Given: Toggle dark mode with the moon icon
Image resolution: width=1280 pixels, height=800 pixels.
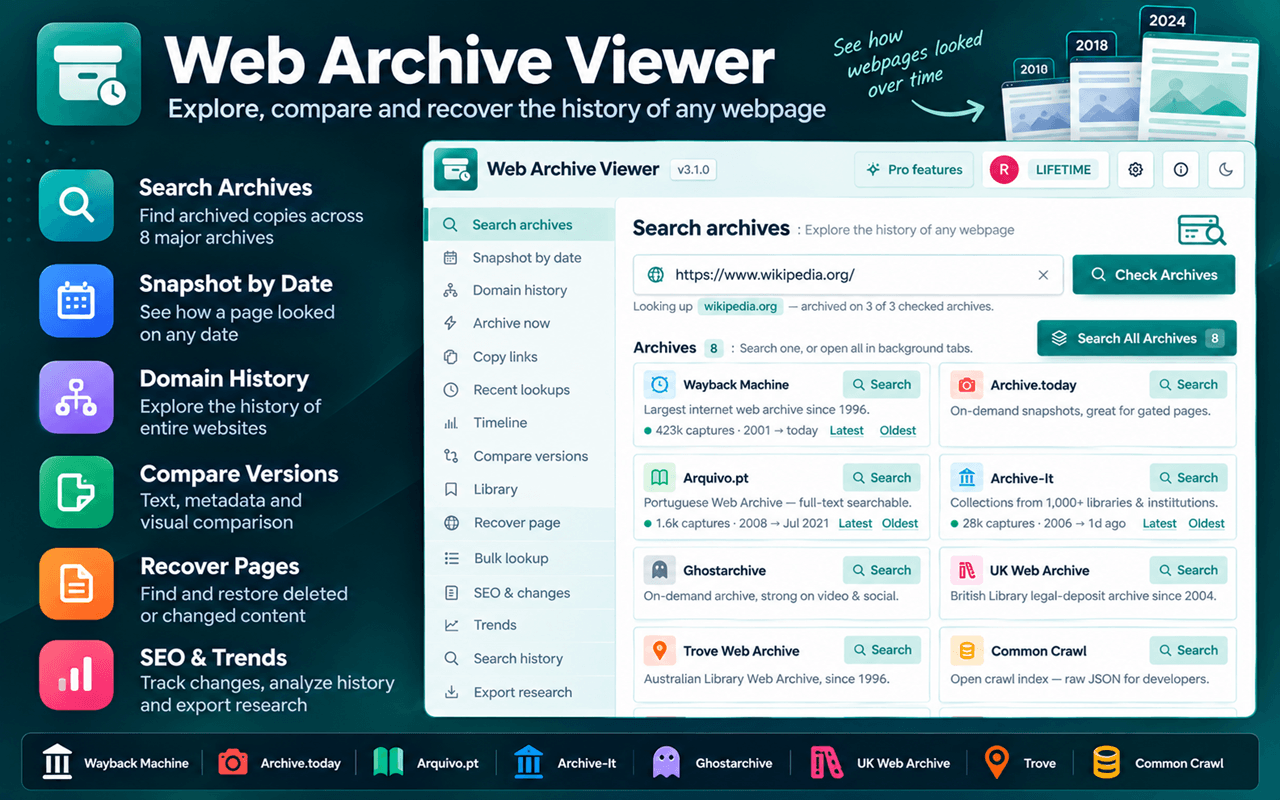Looking at the screenshot, I should 1227,170.
